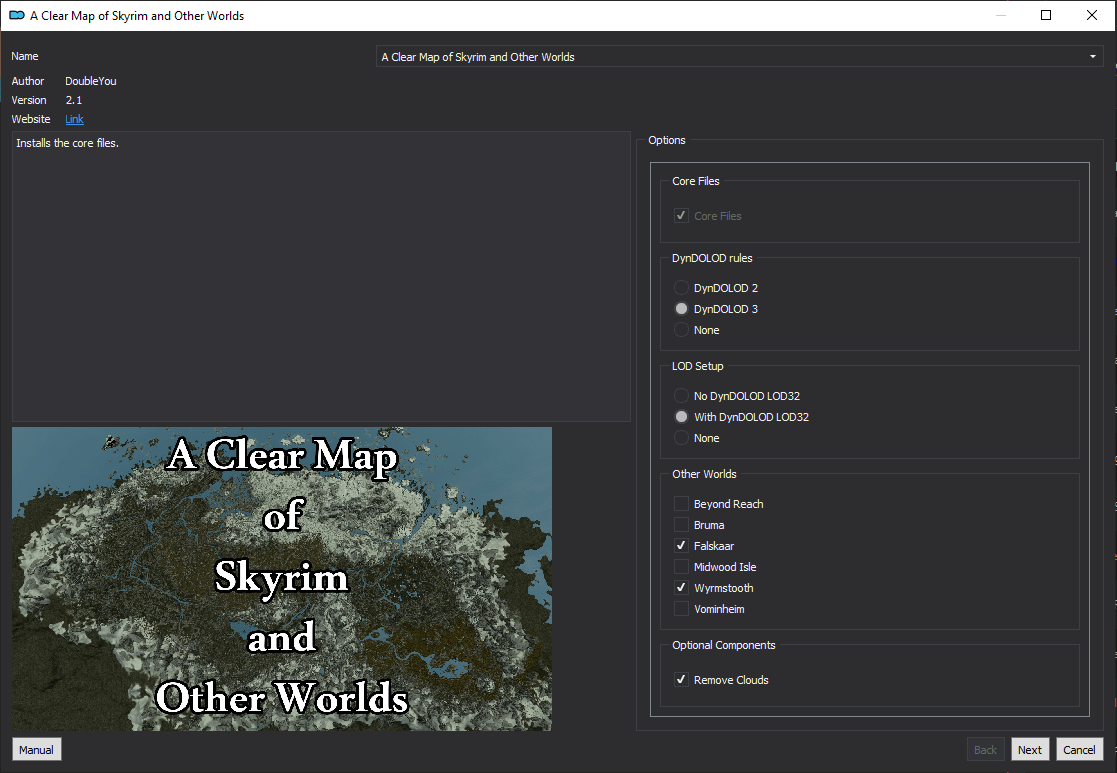Click the Other Worlds group heading
The width and height of the screenshot is (1117, 773).
pyautogui.click(x=704, y=474)
